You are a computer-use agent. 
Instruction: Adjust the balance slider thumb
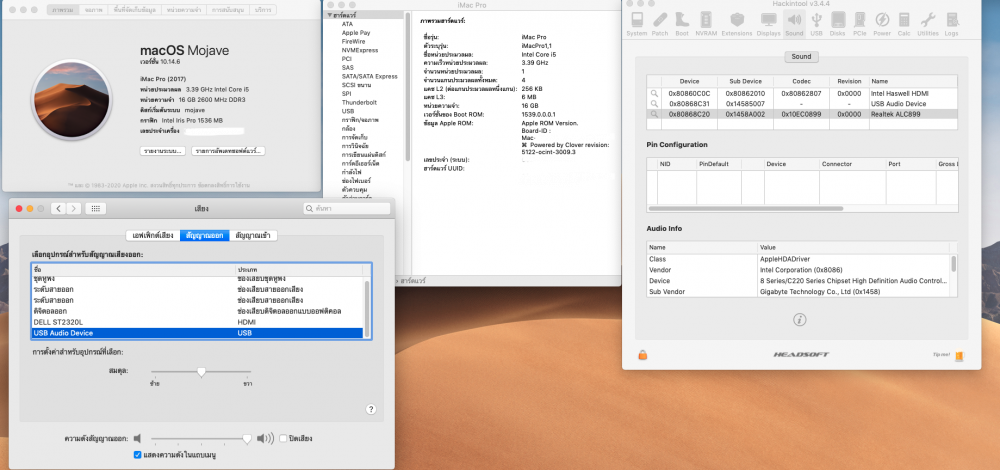[x=202, y=371]
